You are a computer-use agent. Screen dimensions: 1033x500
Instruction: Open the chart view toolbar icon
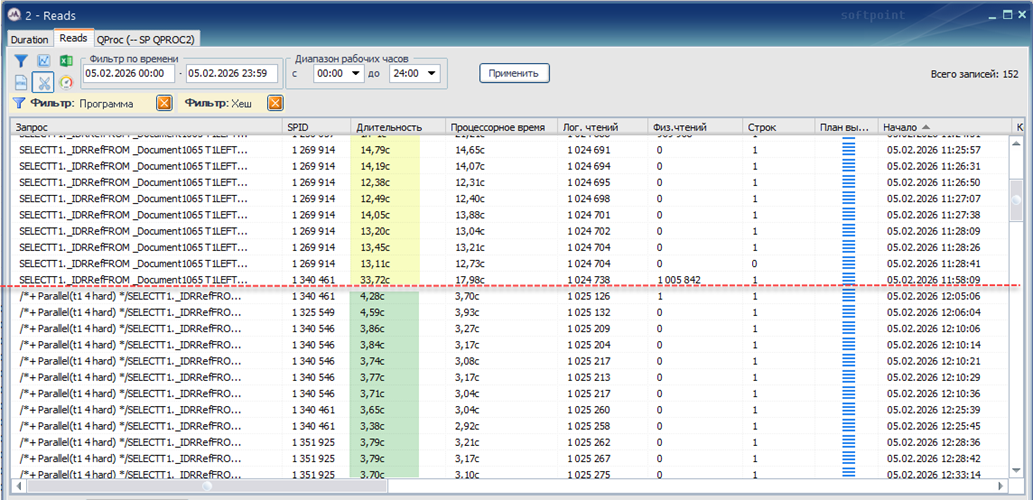point(44,61)
